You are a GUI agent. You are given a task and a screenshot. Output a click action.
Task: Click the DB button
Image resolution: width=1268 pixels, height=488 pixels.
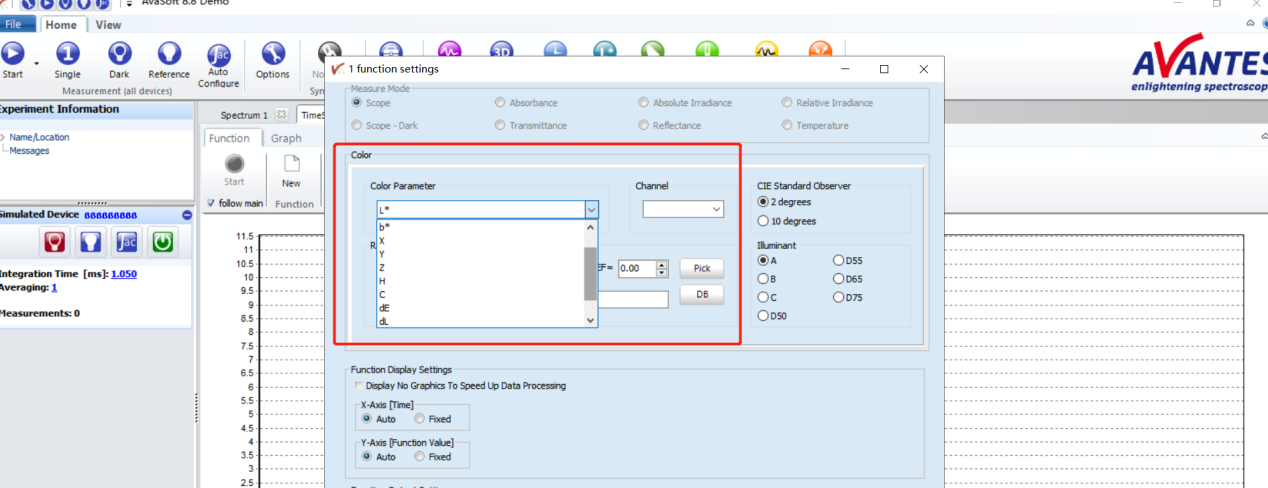[x=701, y=295]
